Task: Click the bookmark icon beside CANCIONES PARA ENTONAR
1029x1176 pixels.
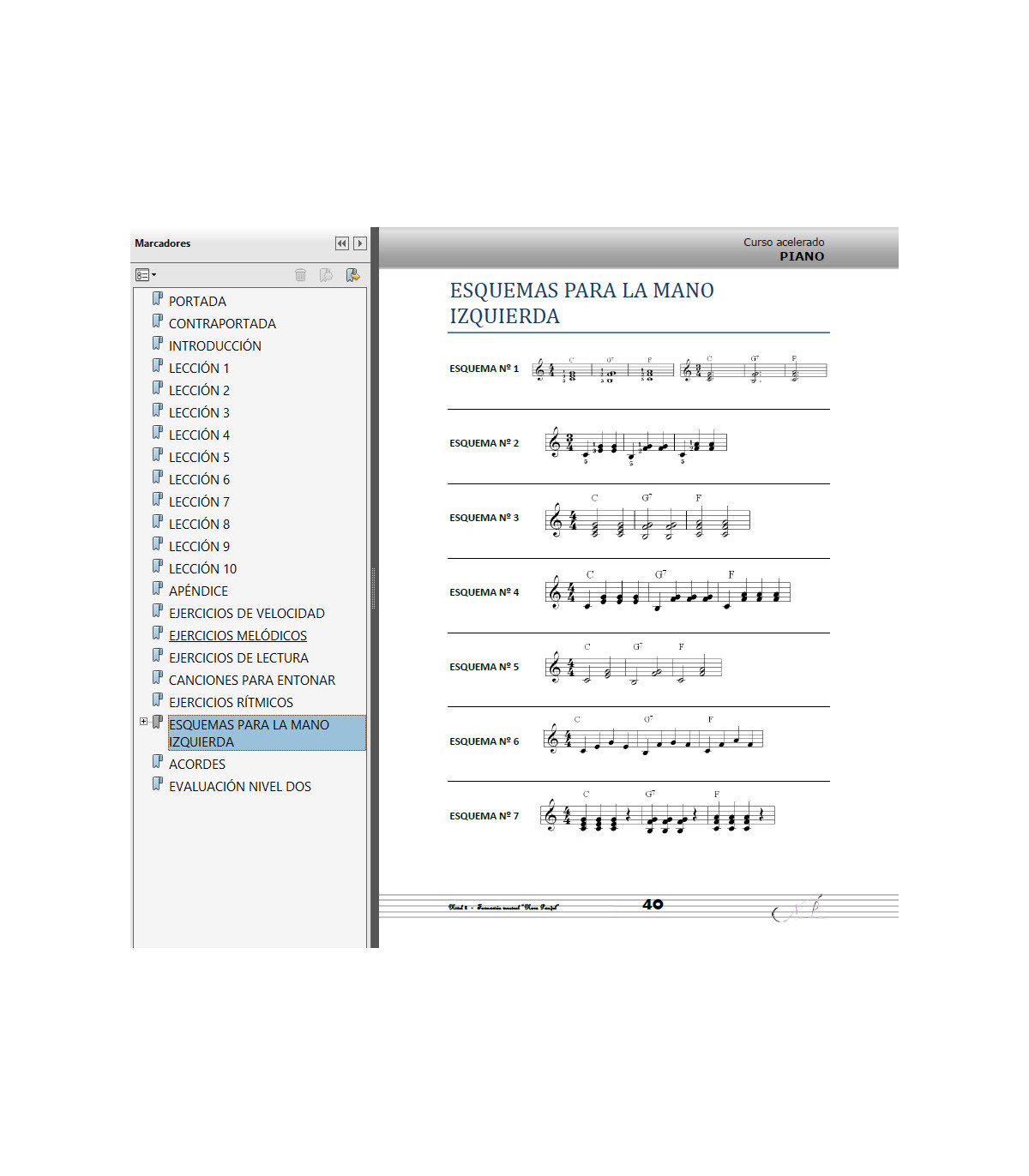Action: (x=158, y=678)
